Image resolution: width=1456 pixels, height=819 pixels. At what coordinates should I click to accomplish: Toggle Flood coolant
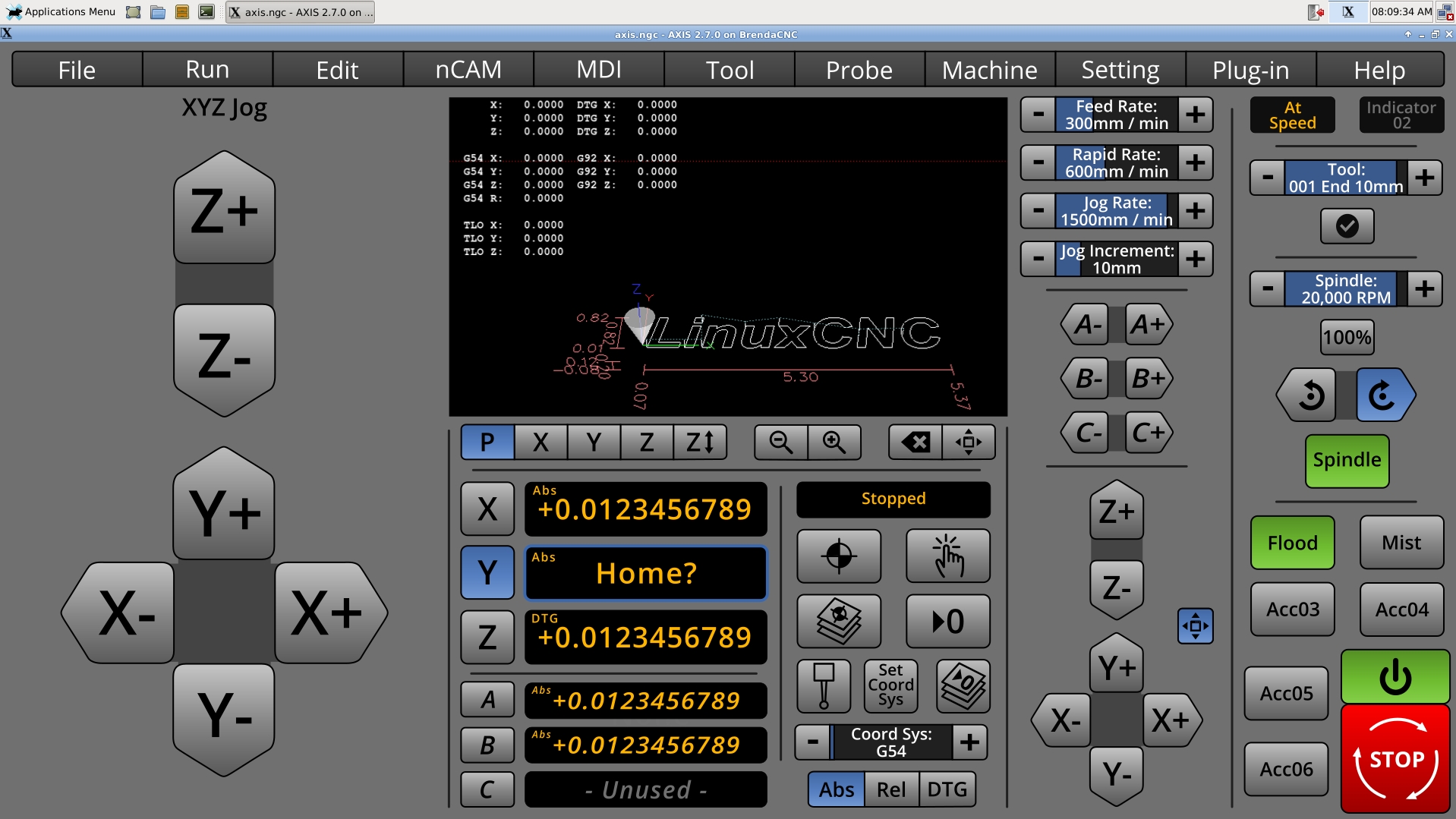click(x=1292, y=543)
